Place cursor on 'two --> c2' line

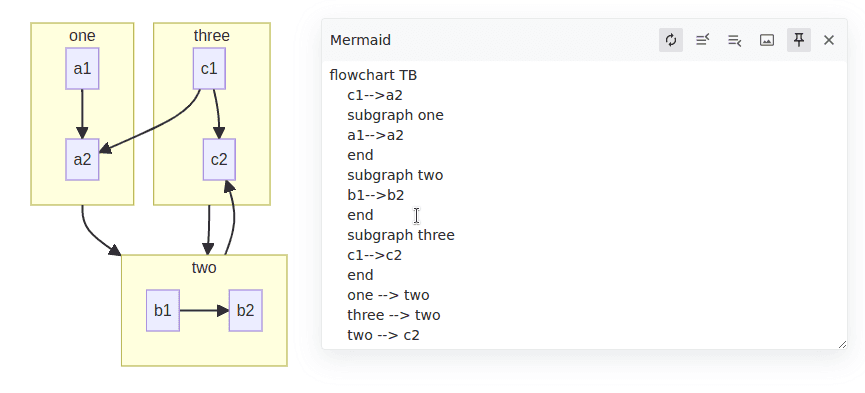click(x=383, y=334)
